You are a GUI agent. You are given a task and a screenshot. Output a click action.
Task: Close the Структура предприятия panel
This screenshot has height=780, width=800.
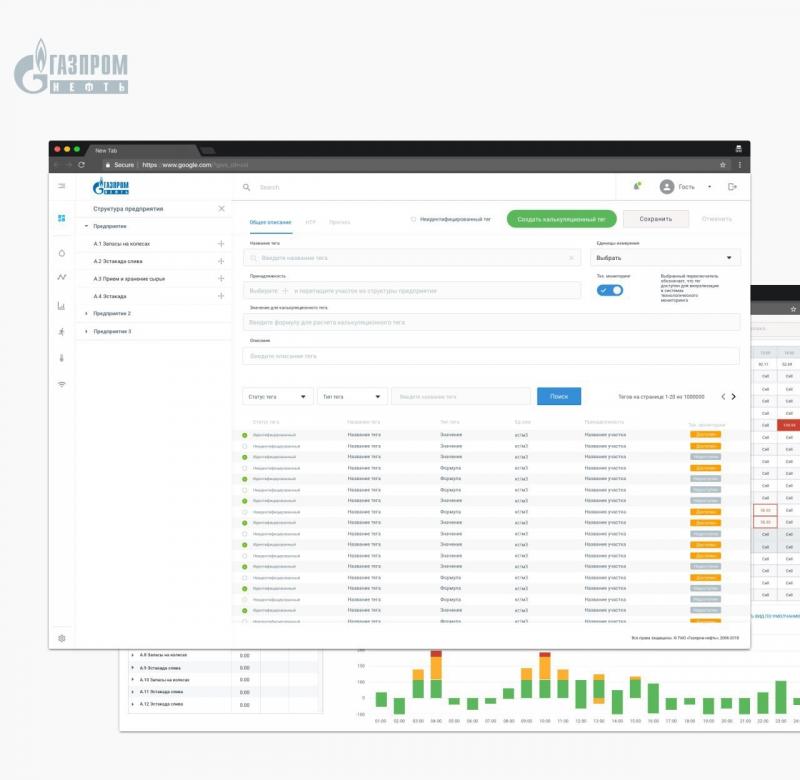[221, 209]
